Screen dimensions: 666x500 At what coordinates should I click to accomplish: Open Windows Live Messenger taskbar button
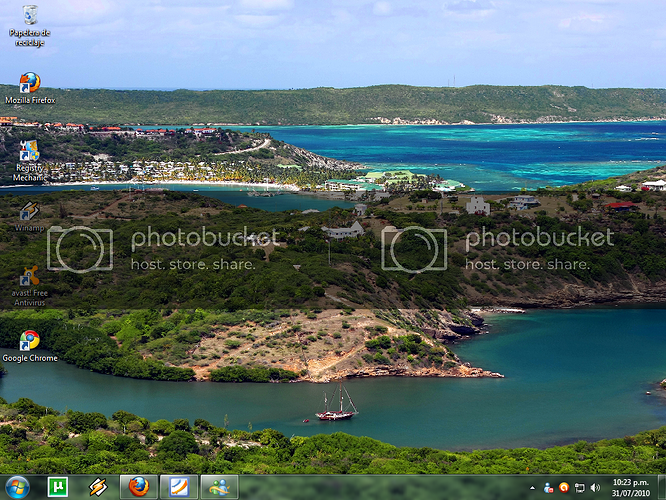pos(219,487)
